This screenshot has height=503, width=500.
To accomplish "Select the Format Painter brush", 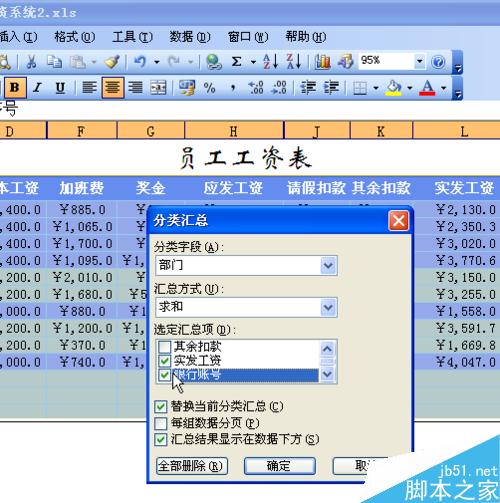I will pos(112,62).
